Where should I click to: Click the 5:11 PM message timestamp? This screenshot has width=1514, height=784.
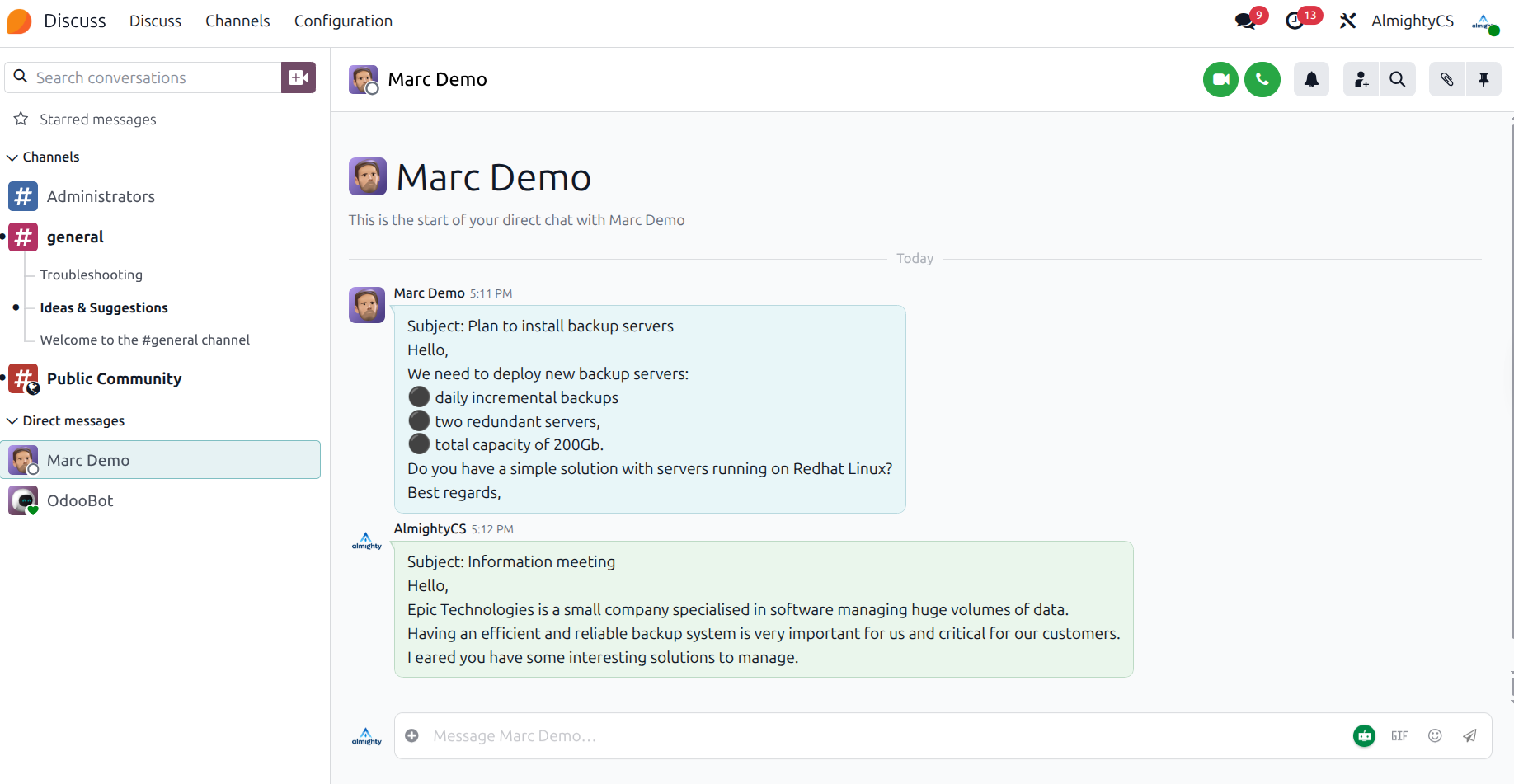tap(491, 293)
